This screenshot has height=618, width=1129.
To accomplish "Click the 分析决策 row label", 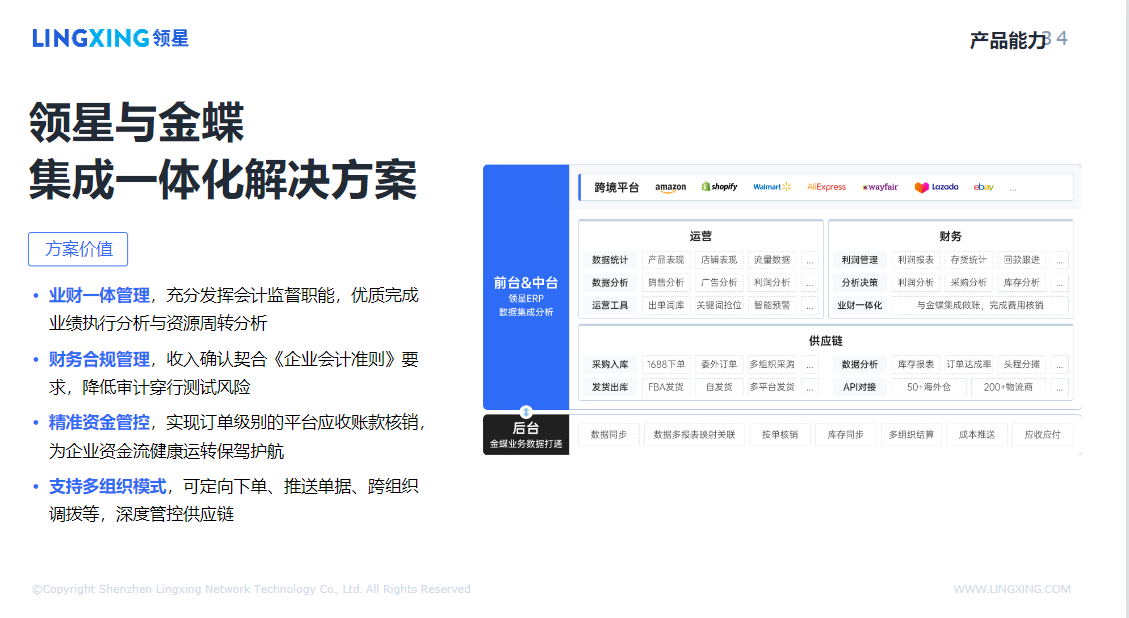I will point(860,283).
